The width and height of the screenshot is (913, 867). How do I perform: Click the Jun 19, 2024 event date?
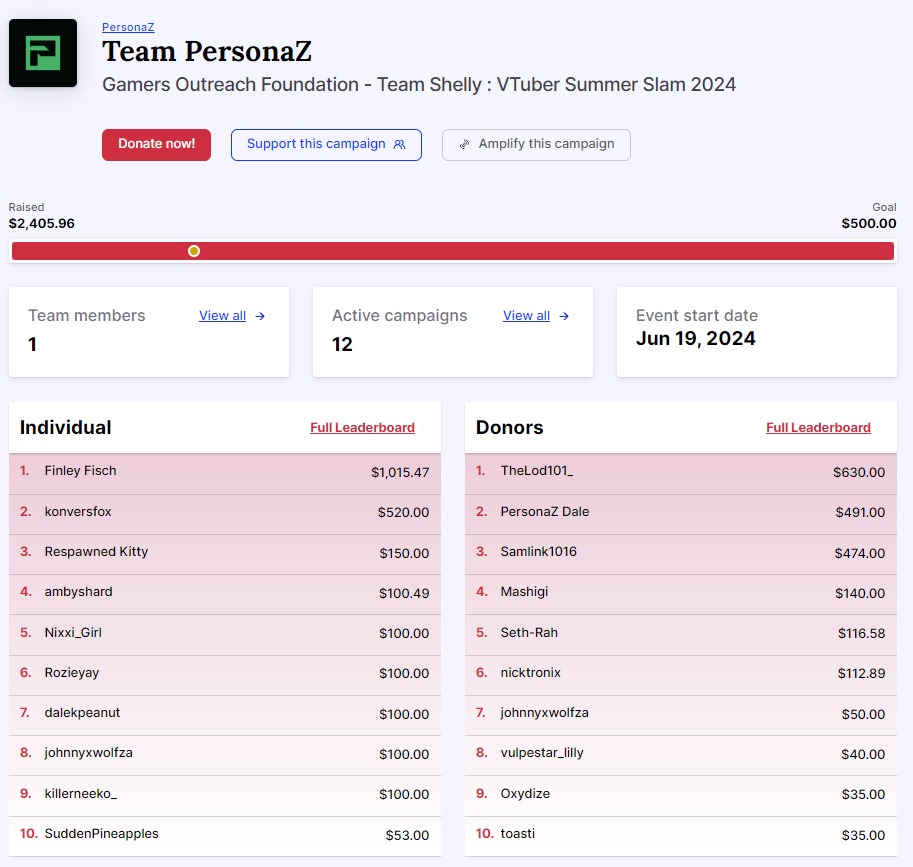(695, 339)
